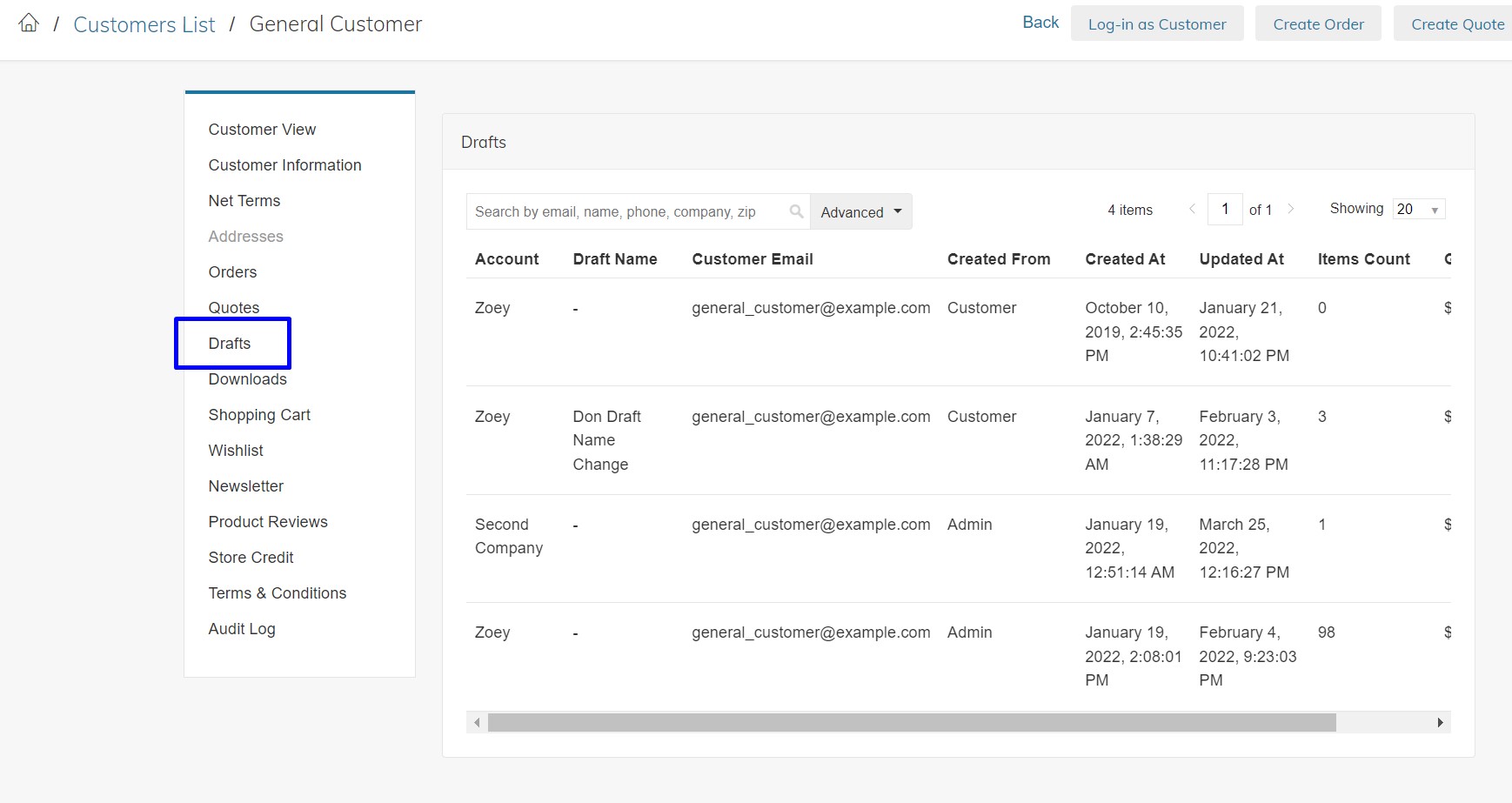Go to next page arrow
1512x803 pixels.
pyautogui.click(x=1291, y=209)
